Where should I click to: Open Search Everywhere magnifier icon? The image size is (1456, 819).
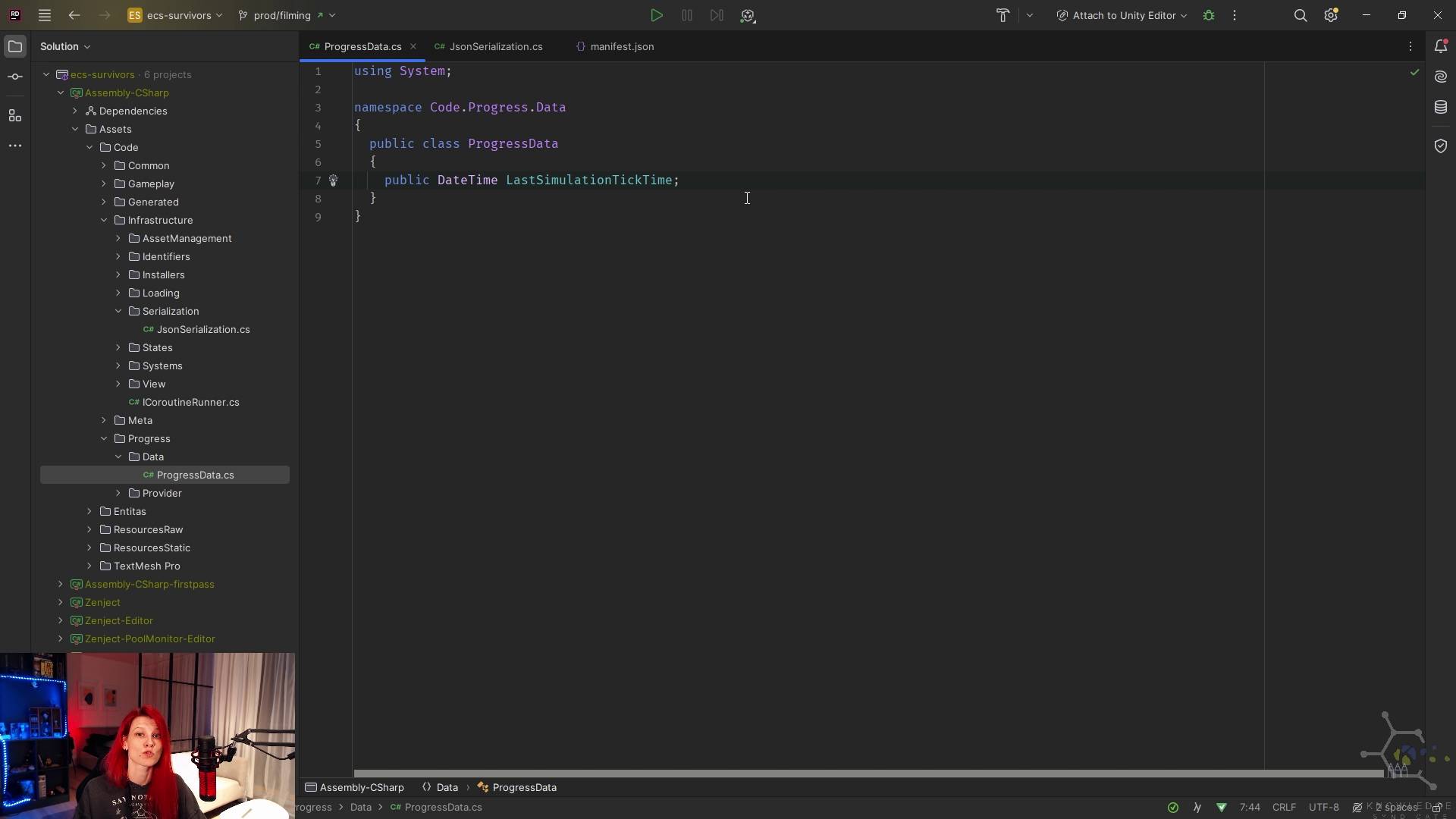[x=1301, y=15]
